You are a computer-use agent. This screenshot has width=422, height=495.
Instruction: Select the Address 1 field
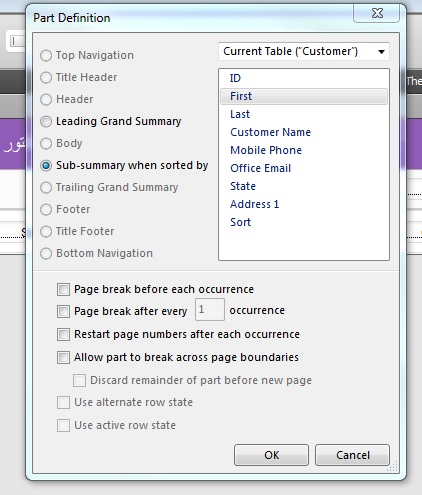click(x=304, y=204)
